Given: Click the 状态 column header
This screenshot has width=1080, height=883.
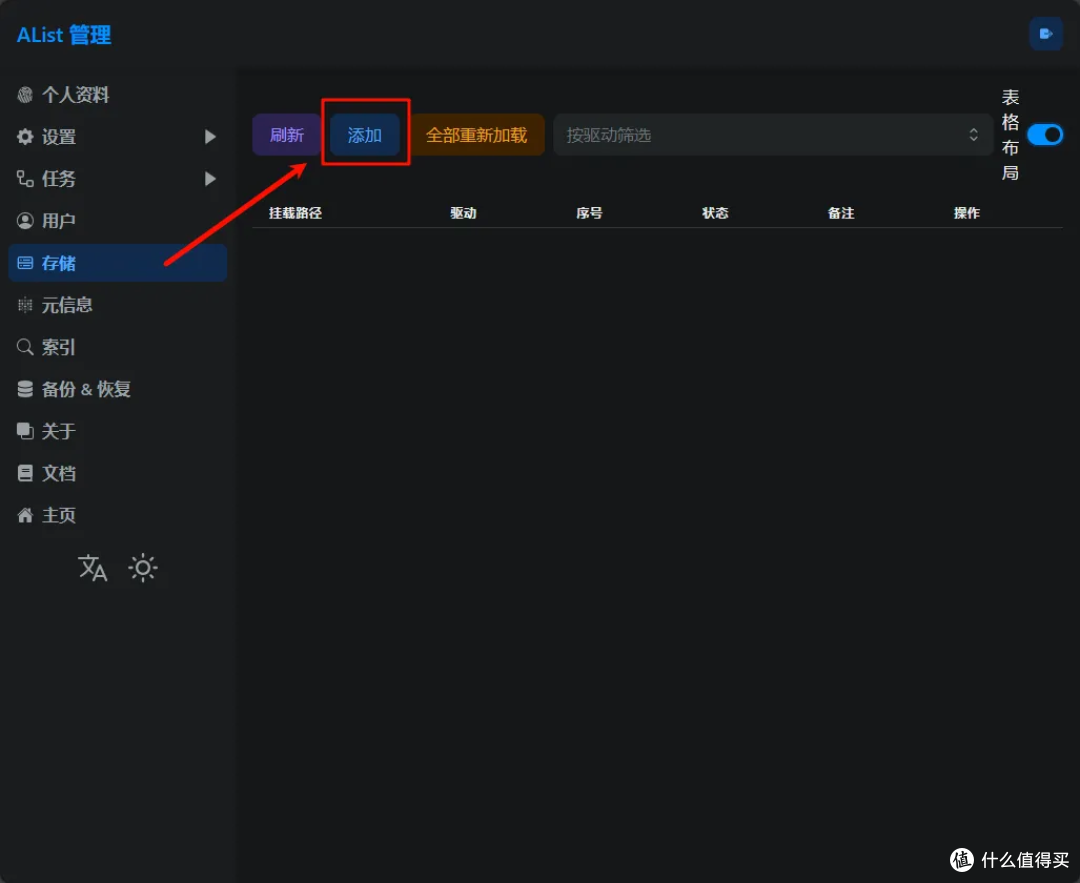Looking at the screenshot, I should pyautogui.click(x=715, y=213).
